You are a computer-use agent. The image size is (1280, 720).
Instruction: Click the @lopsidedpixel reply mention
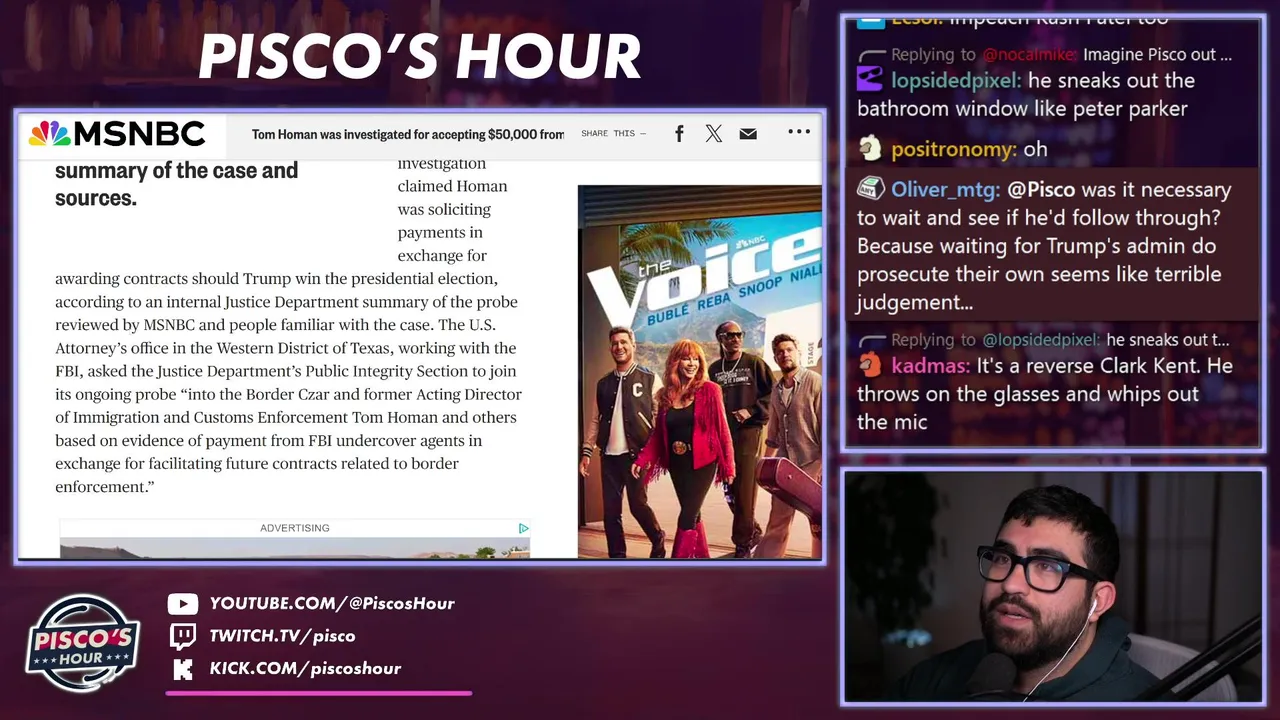[1041, 340]
